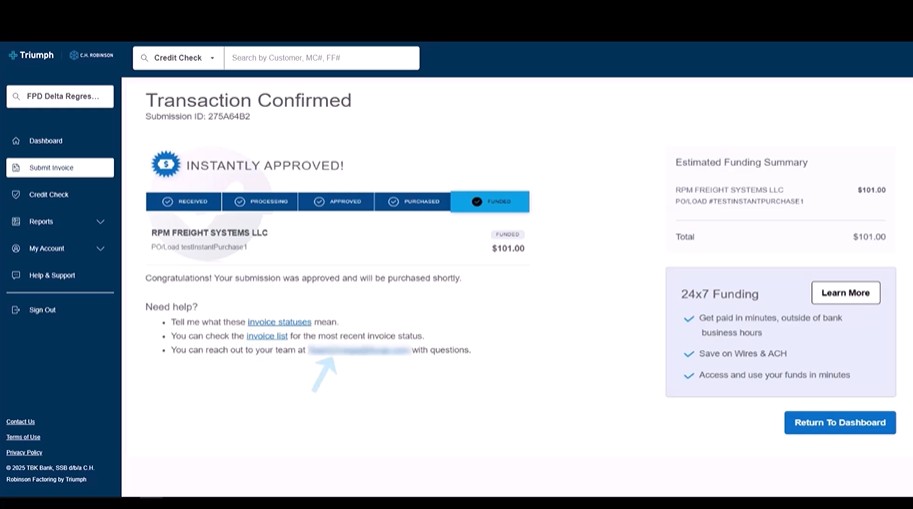Open the invoice statuses link
Image resolution: width=913 pixels, height=509 pixels.
(279, 322)
